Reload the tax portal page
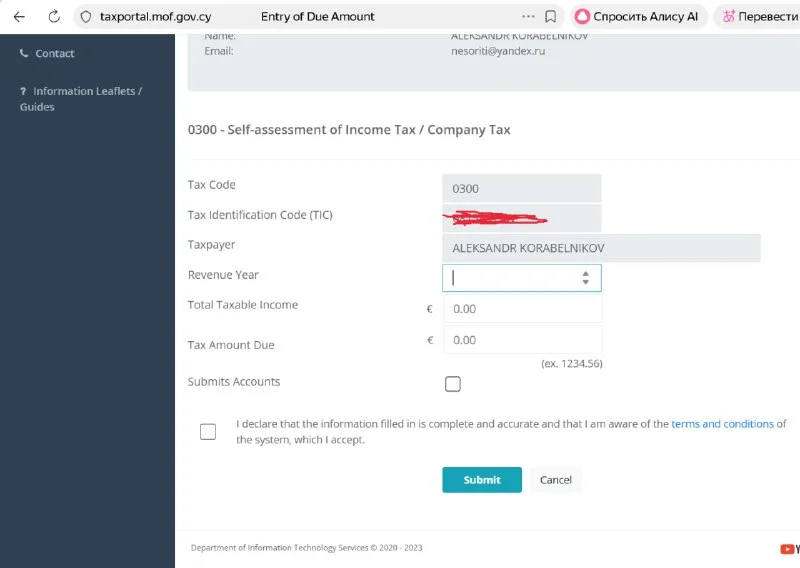This screenshot has width=800, height=568. (x=54, y=17)
